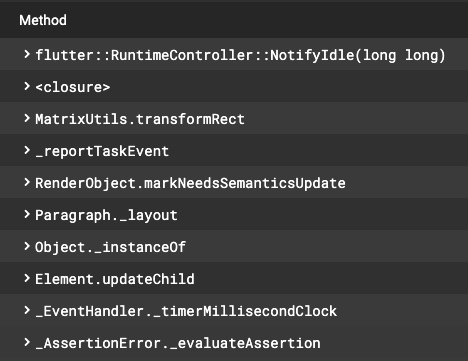Viewport: 468px width, 361px height.
Task: Select the _EventHandler._timerMillisecondClock method
Action: pyautogui.click(x=186, y=311)
